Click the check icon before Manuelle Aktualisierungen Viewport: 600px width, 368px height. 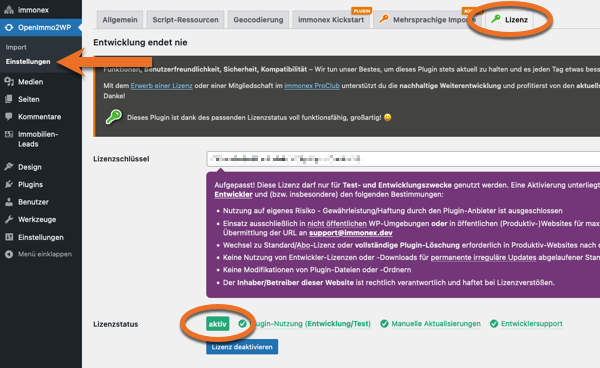(x=384, y=324)
